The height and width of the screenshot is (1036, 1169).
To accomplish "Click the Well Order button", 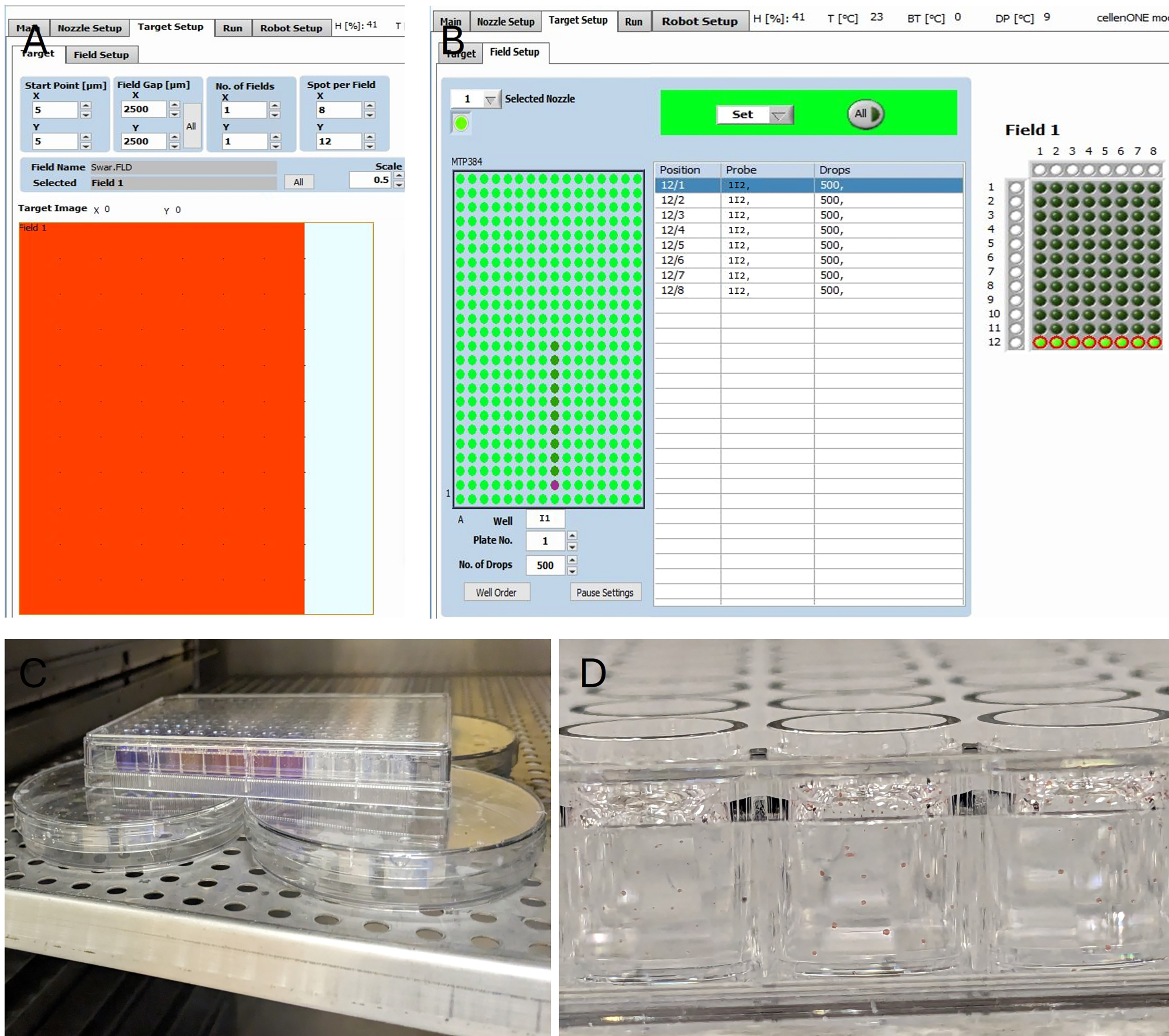I will [x=496, y=593].
